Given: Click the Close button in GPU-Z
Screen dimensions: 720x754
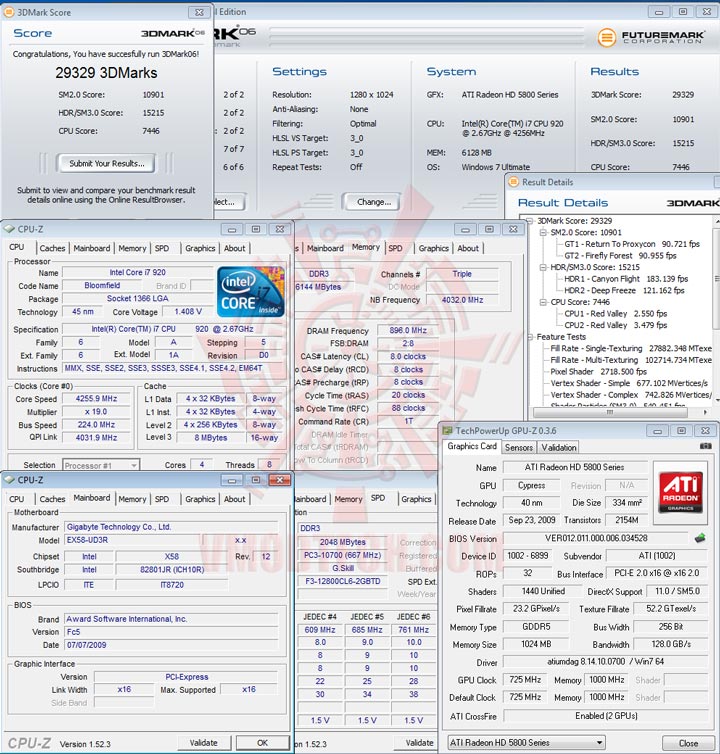Looking at the screenshot, I should [x=688, y=743].
